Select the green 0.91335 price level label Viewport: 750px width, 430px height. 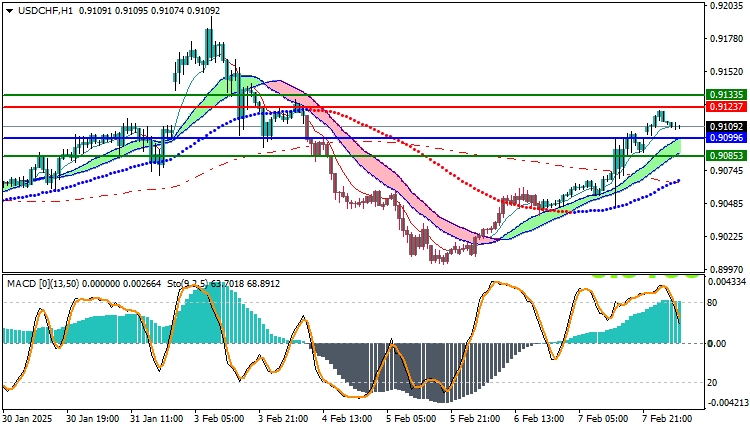(726, 95)
